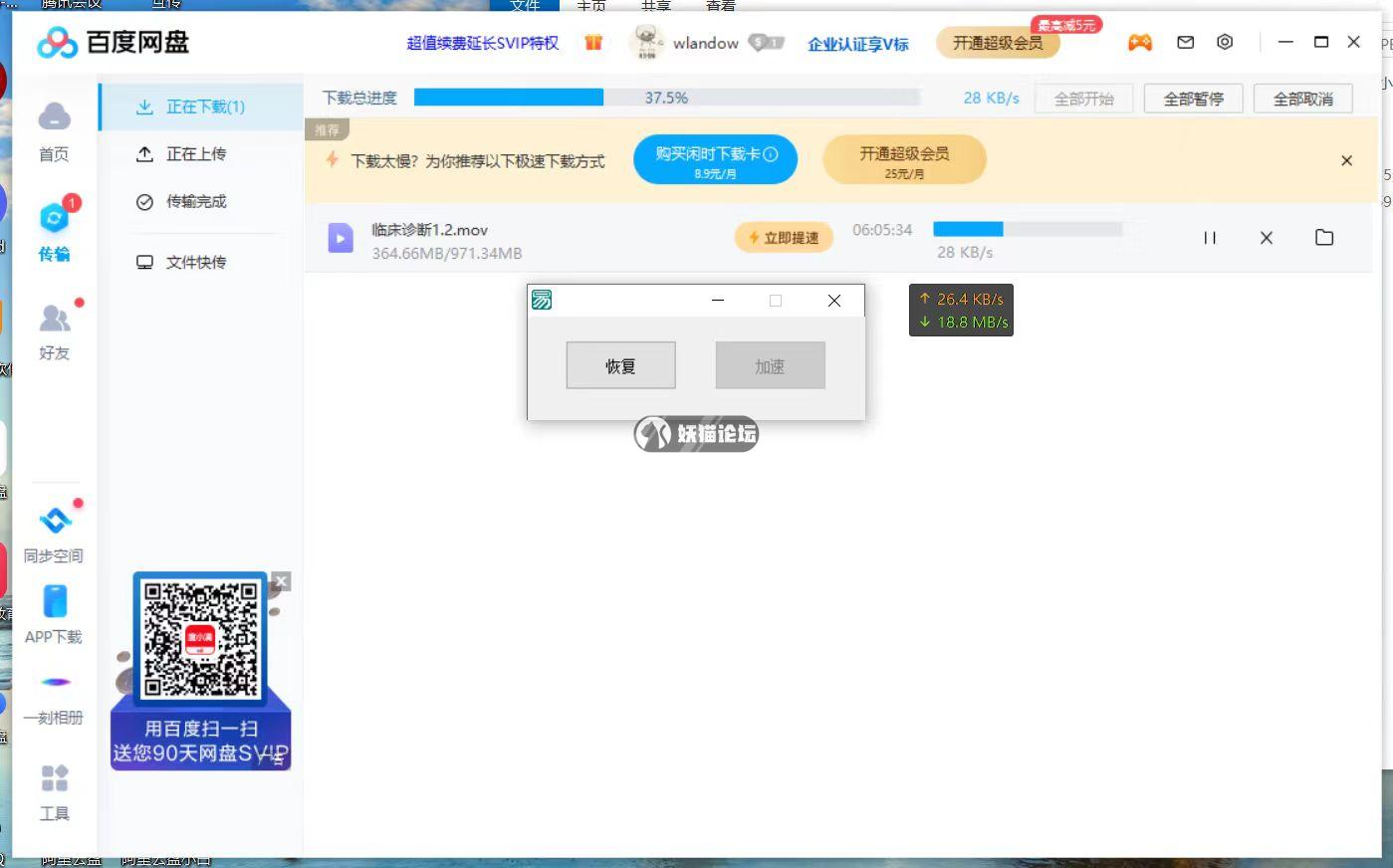Open folder for 临床诊断1.2.mov
1393x868 pixels.
pos(1324,237)
